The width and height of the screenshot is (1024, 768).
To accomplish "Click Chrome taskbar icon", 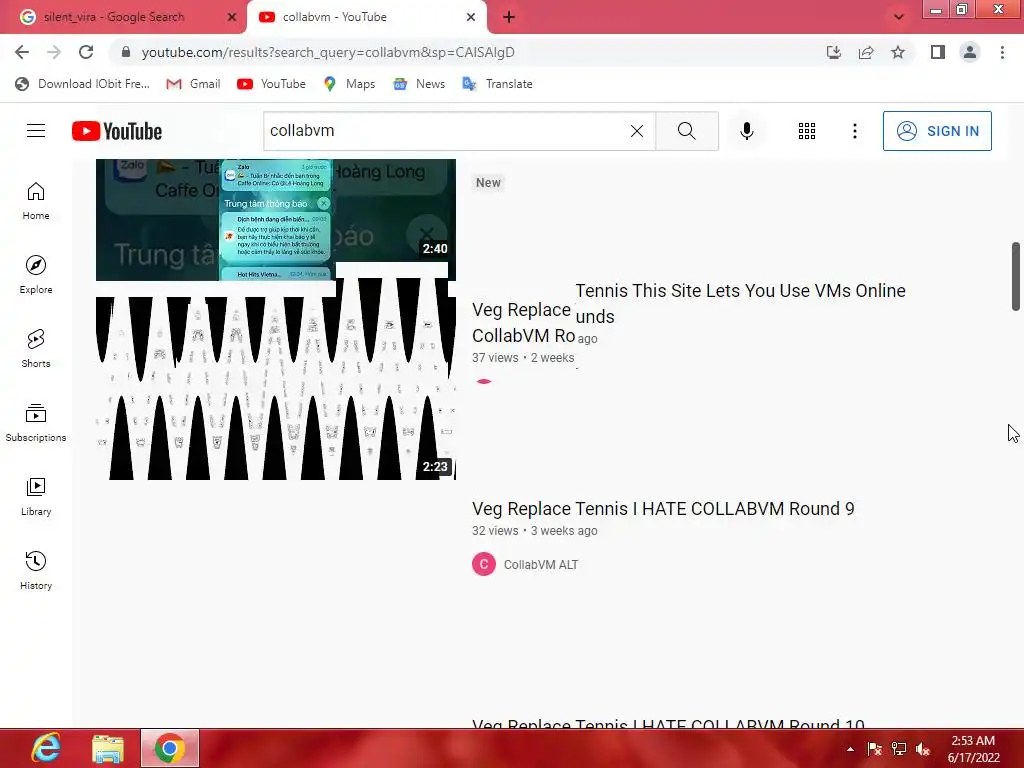I will (x=169, y=748).
